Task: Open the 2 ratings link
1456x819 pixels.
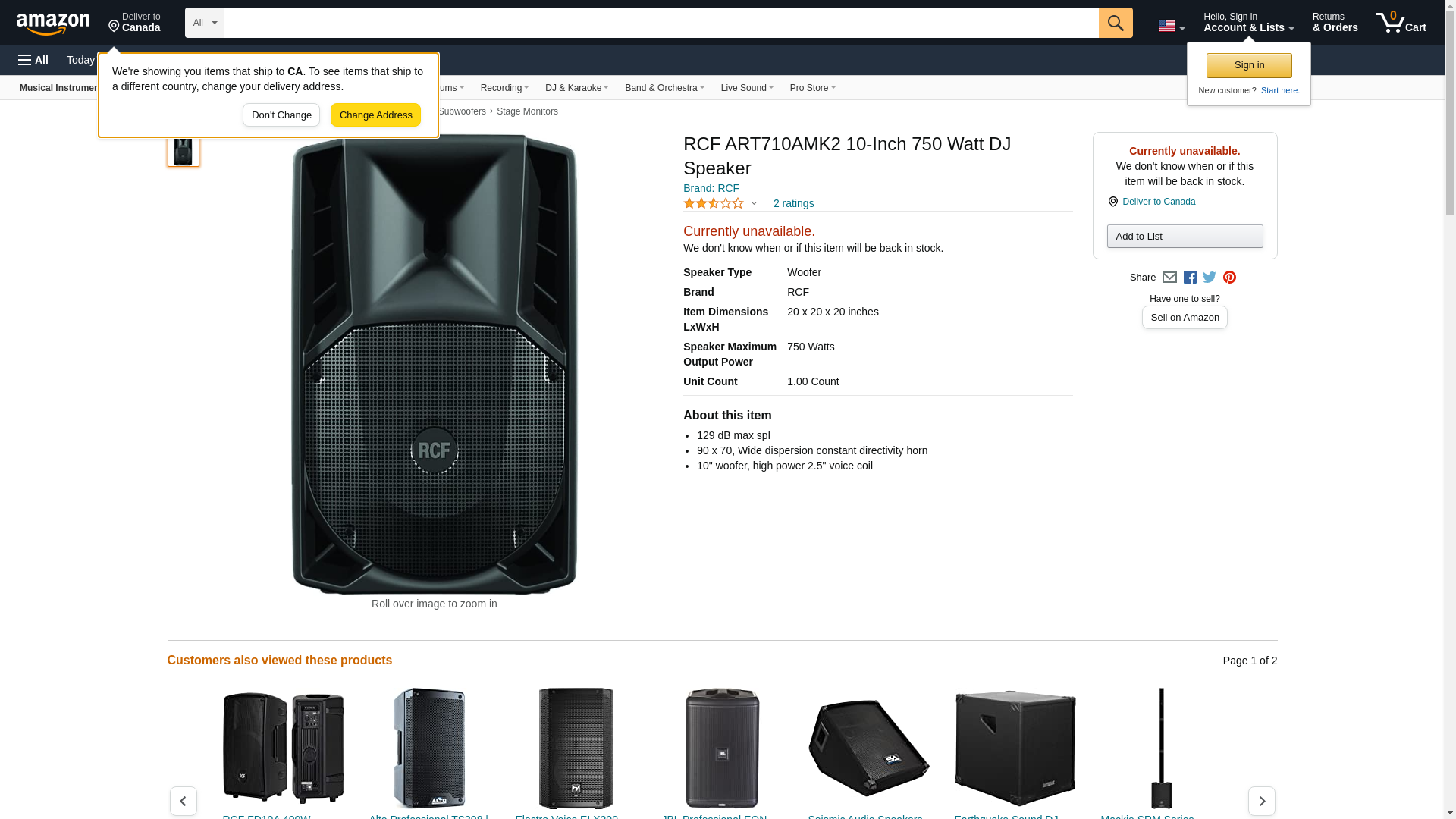Action: point(793,203)
